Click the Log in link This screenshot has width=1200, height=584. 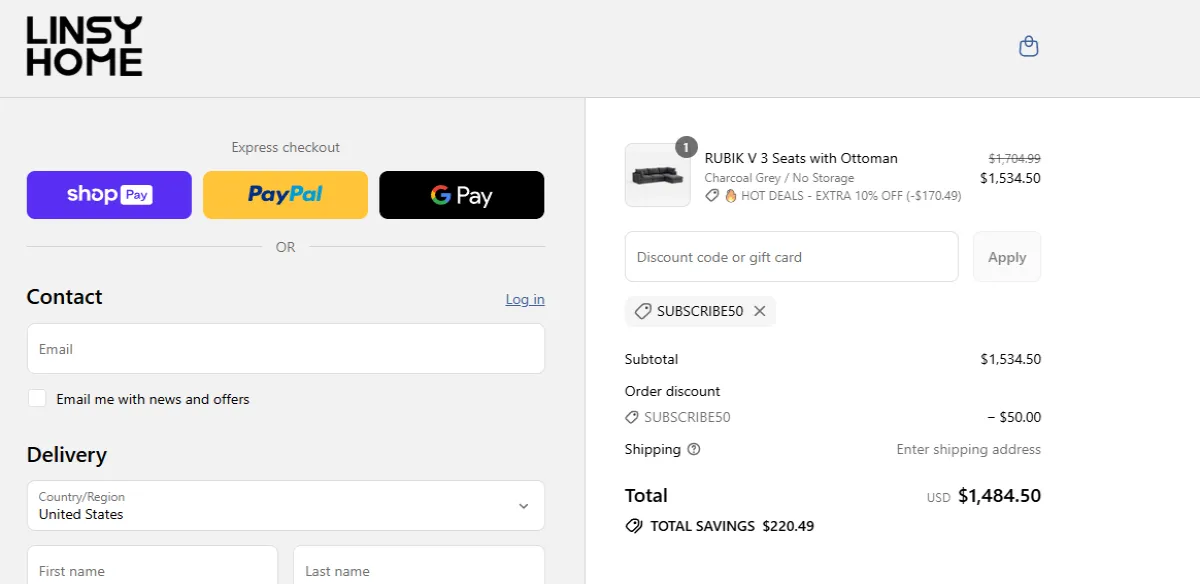coord(524,299)
